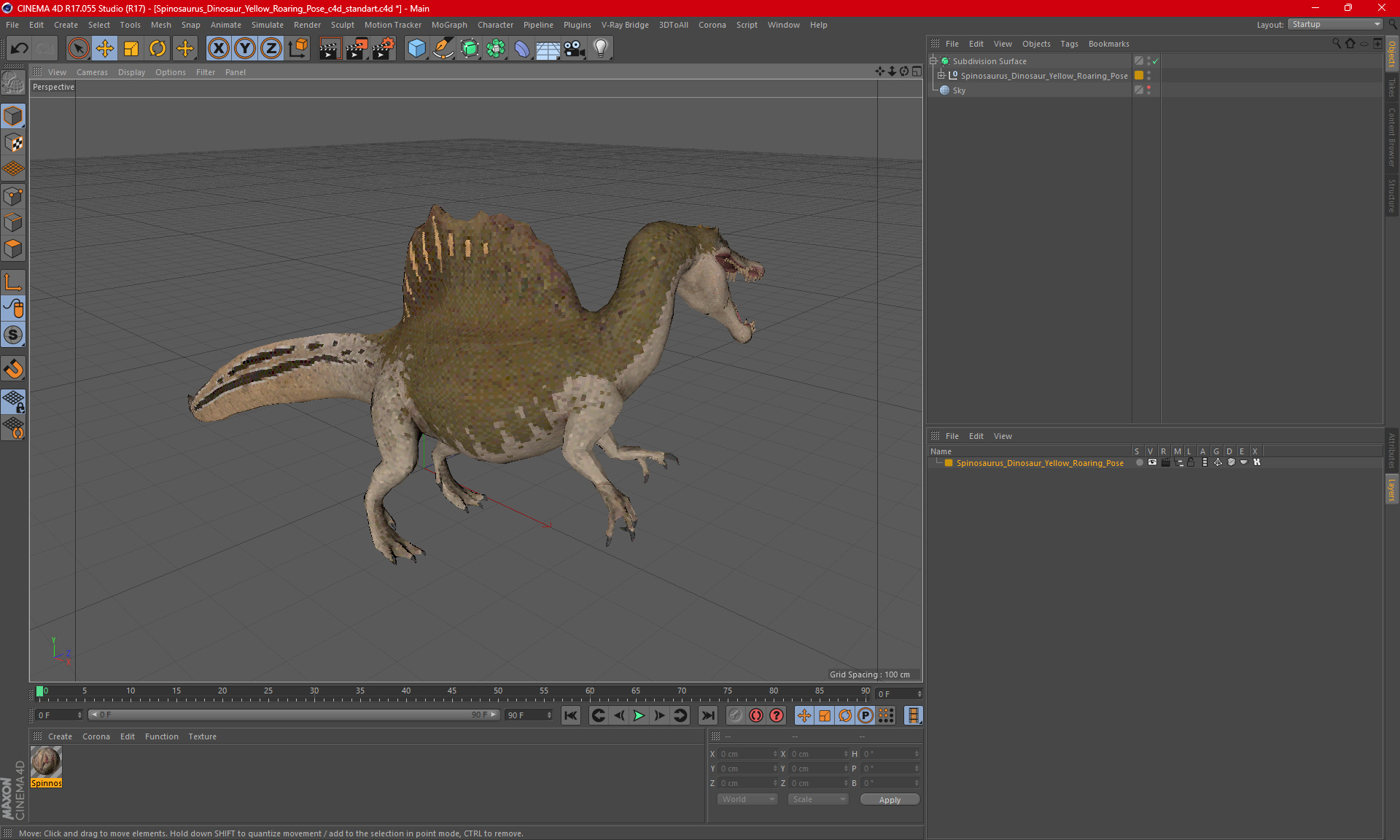
Task: Open the MoGraph menu
Action: point(449,25)
